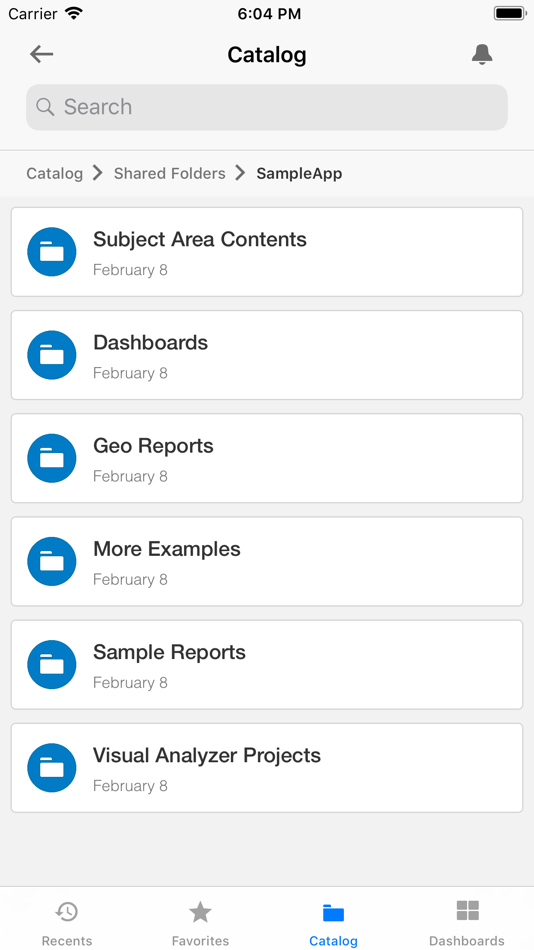Select the Catalog bottom tab
534x950 pixels.
coord(333,923)
